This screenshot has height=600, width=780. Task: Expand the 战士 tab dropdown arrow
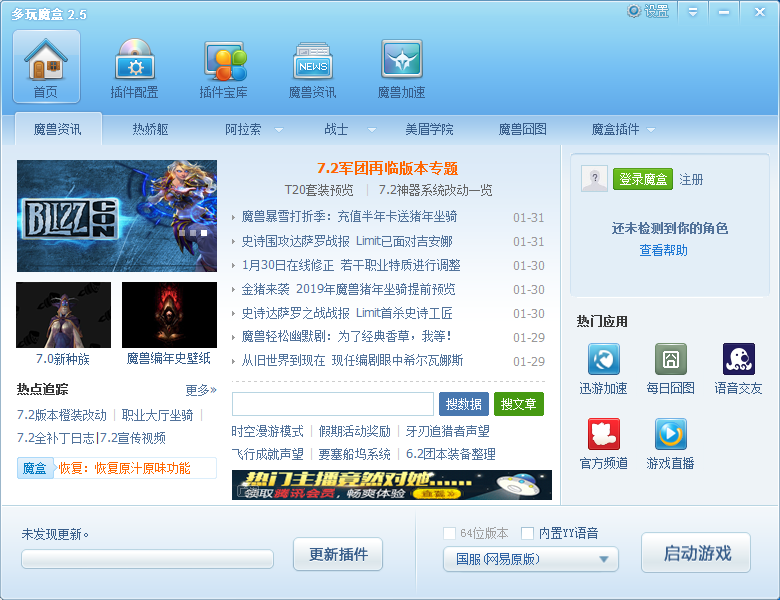coord(372,130)
